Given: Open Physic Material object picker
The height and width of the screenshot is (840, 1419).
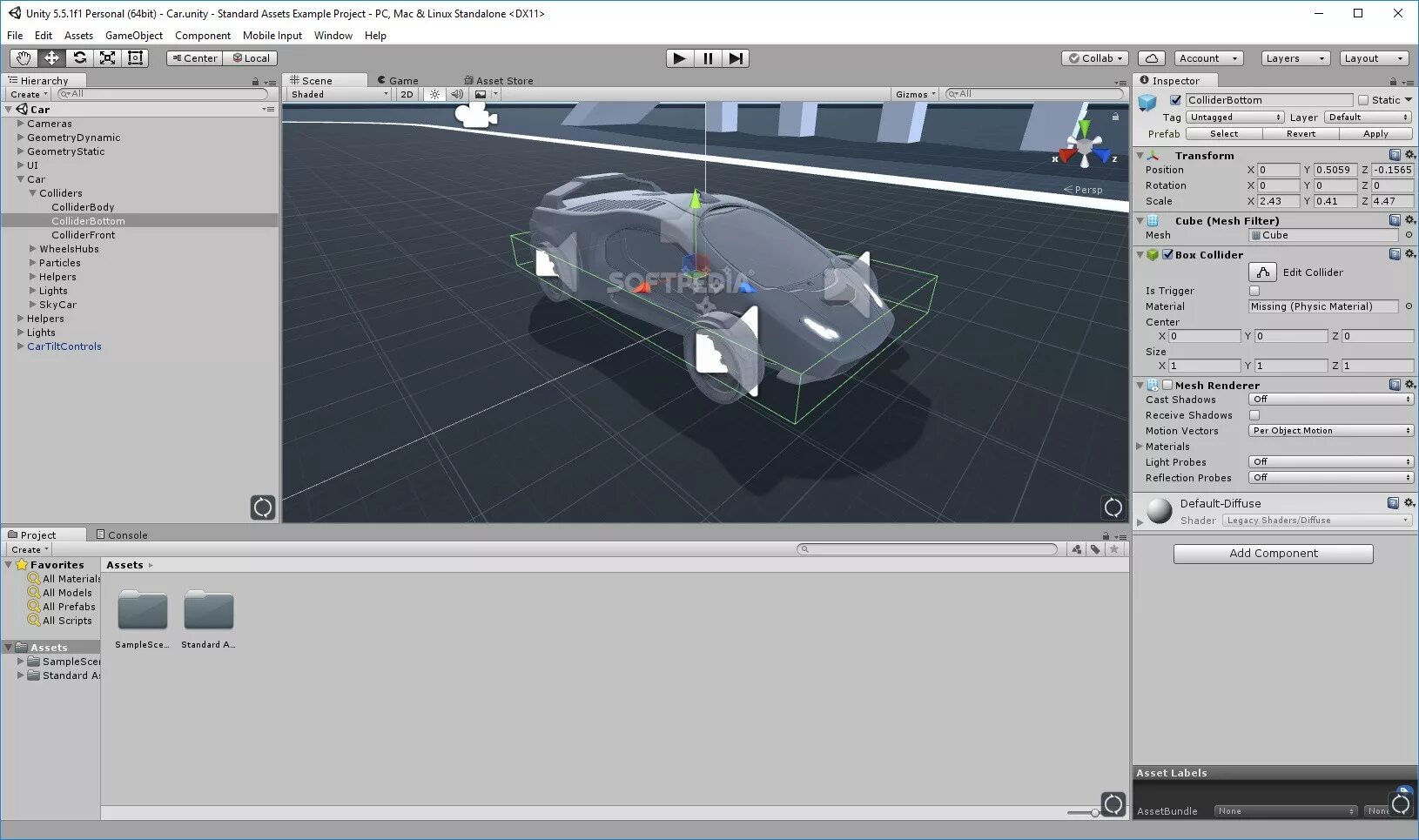Looking at the screenshot, I should pos(1409,306).
